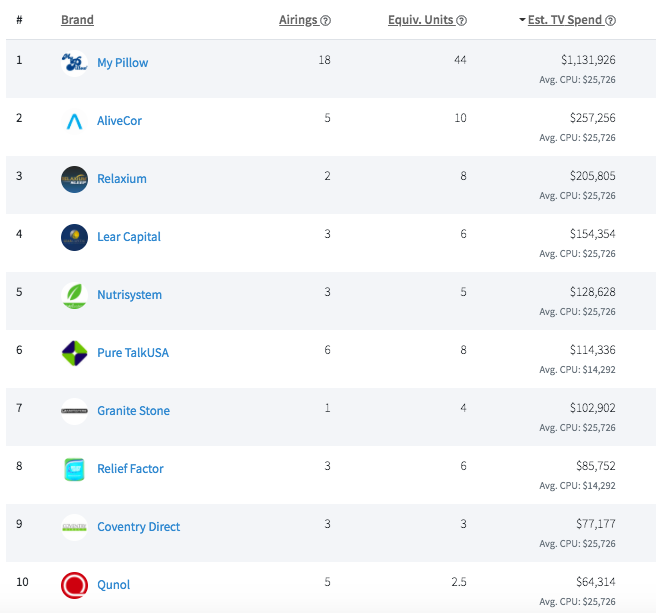Select the $205,805 spend value
Screen dimensions: 656x613
click(x=592, y=176)
